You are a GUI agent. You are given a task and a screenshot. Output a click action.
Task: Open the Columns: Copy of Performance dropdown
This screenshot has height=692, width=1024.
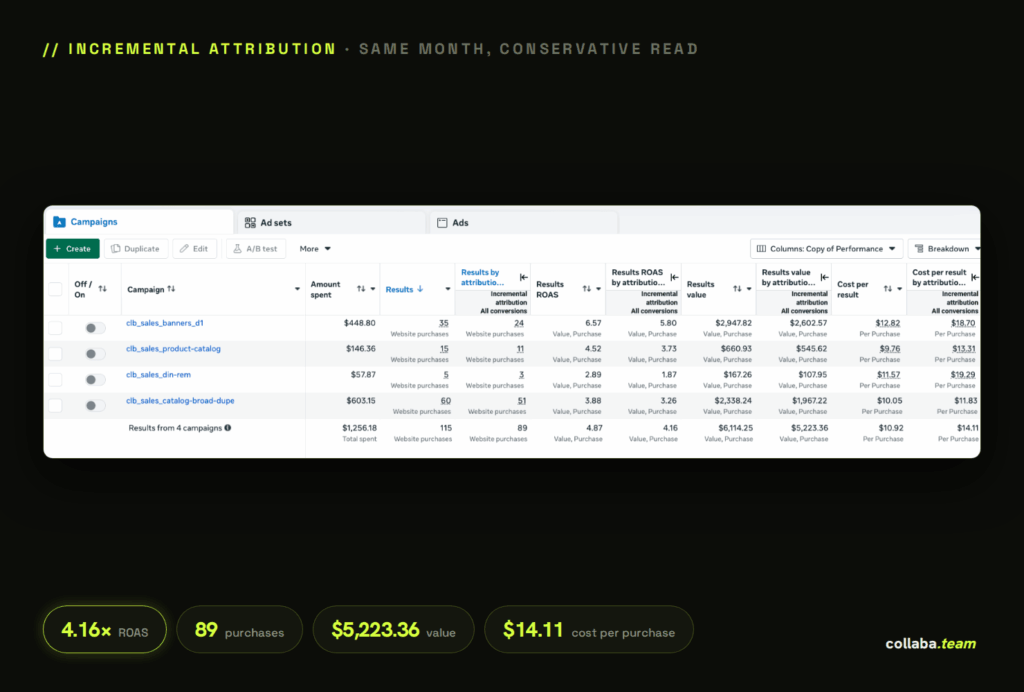(827, 249)
